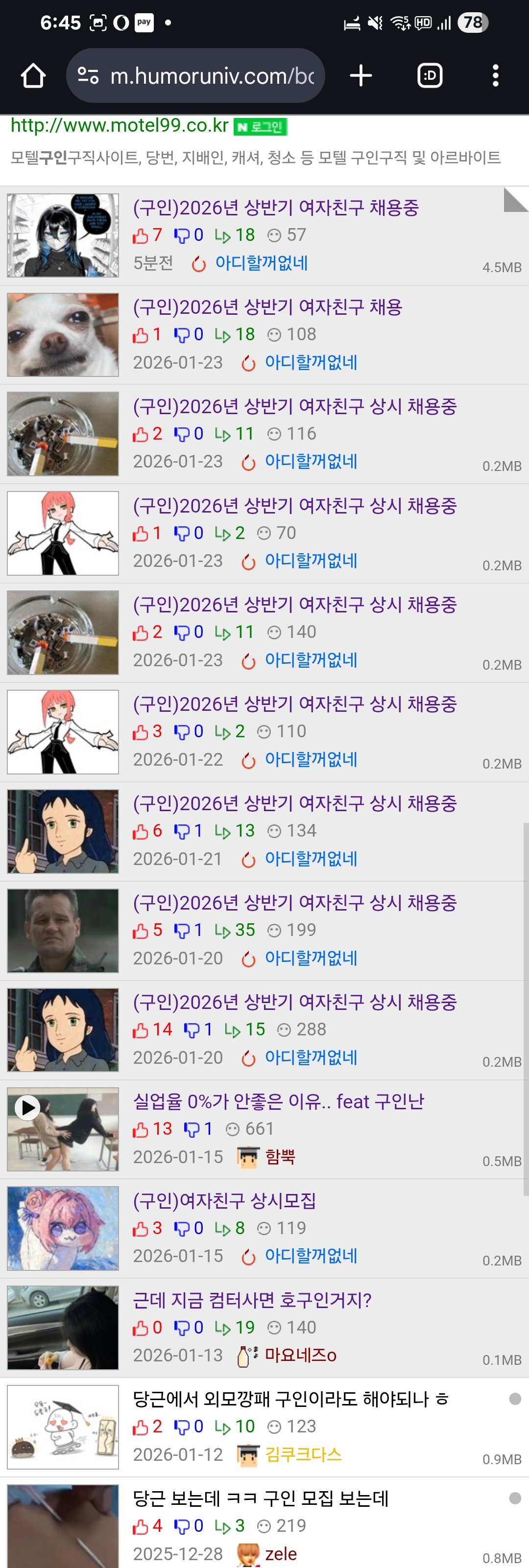This screenshot has height=1568, width=529.
Task: Open the motel99.co.kr ad link
Action: coord(120,125)
